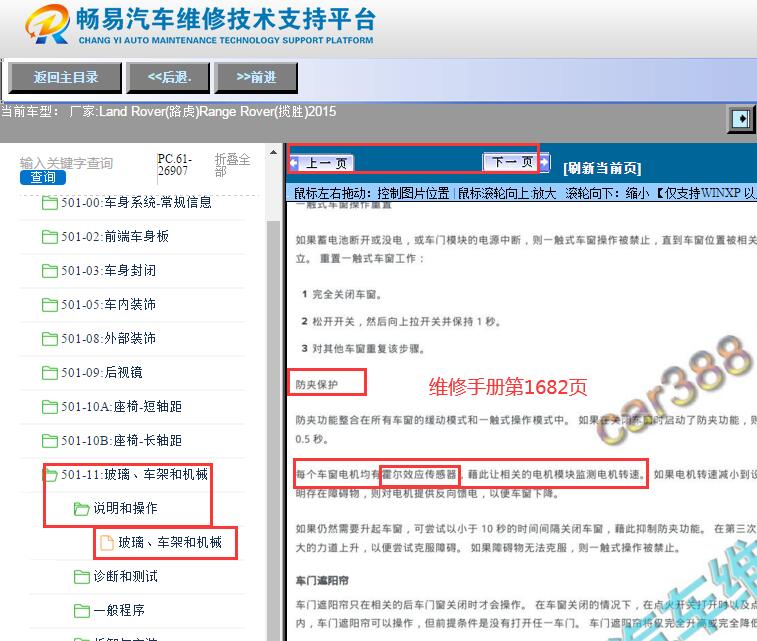This screenshot has height=641, width=757.
Task: Click folder icon of 501-09 row
Action: (x=49, y=373)
